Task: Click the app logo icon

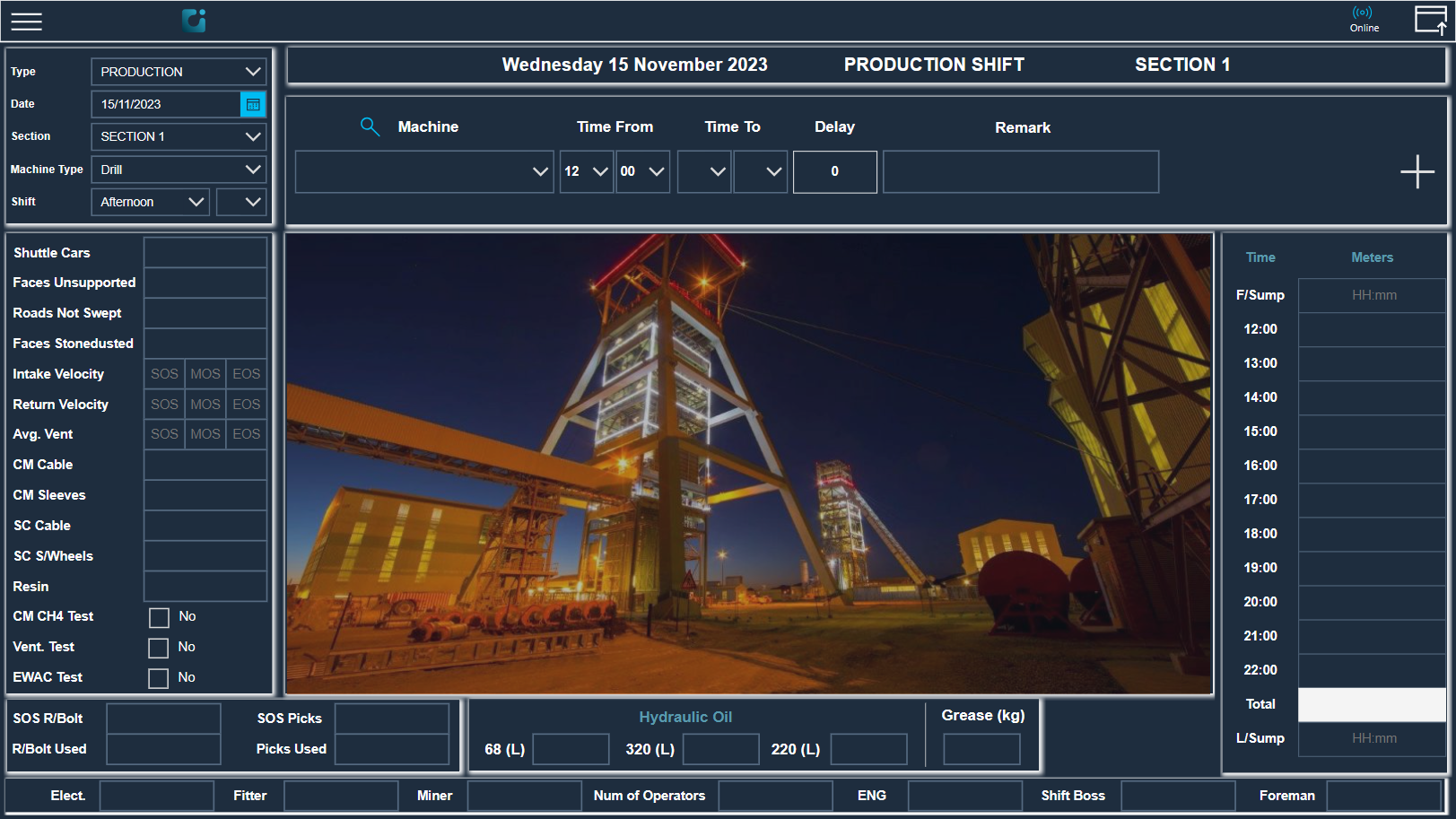Action: pos(194,21)
